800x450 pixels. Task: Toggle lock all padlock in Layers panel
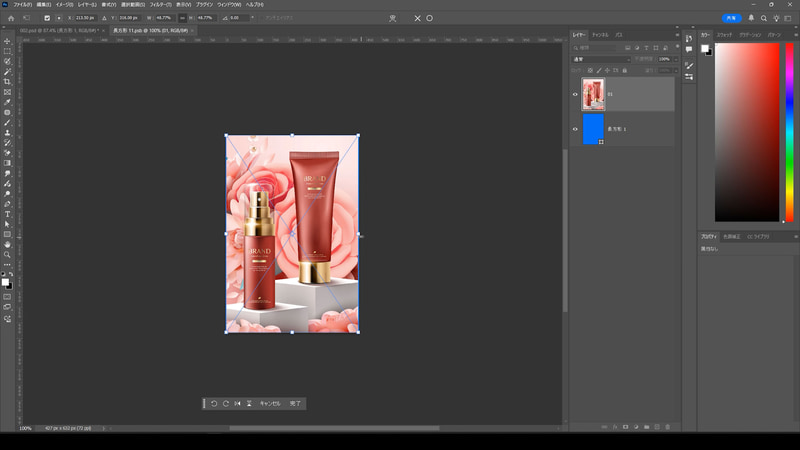[624, 70]
